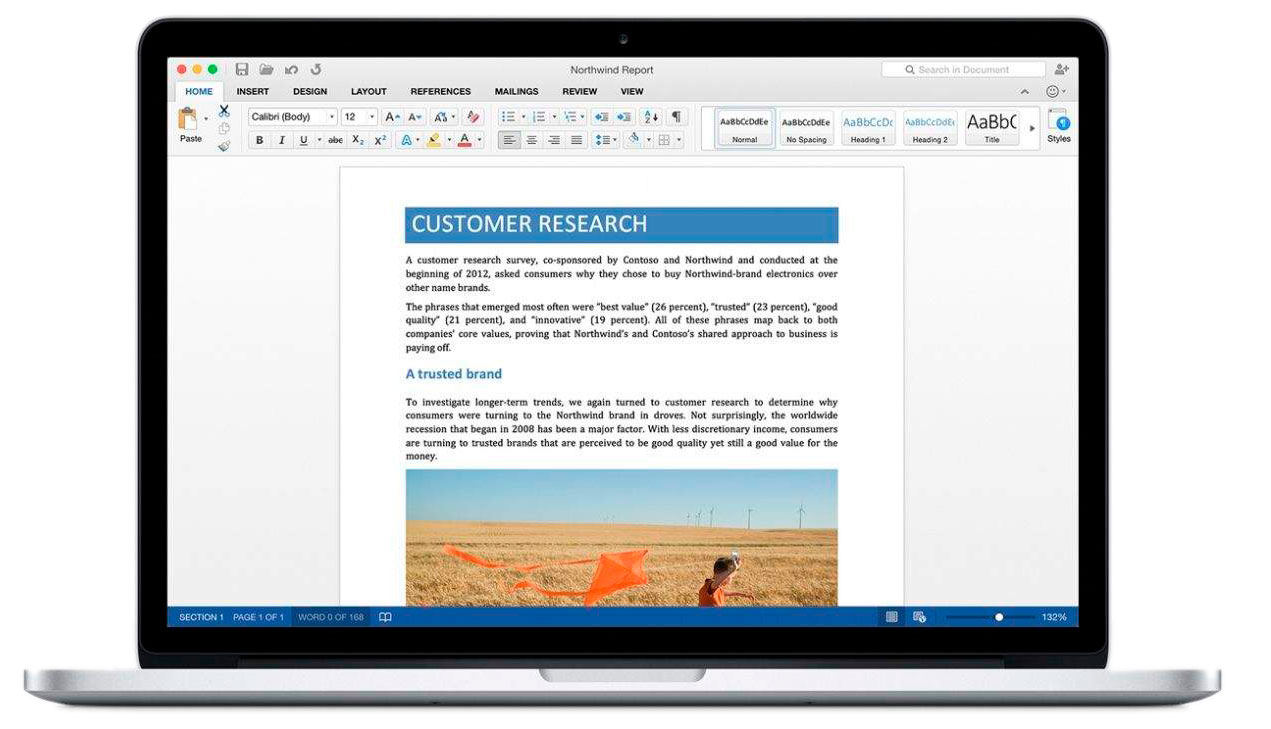This screenshot has height=729, width=1271.
Task: Switch to web layout view in status bar
Action: 919,617
